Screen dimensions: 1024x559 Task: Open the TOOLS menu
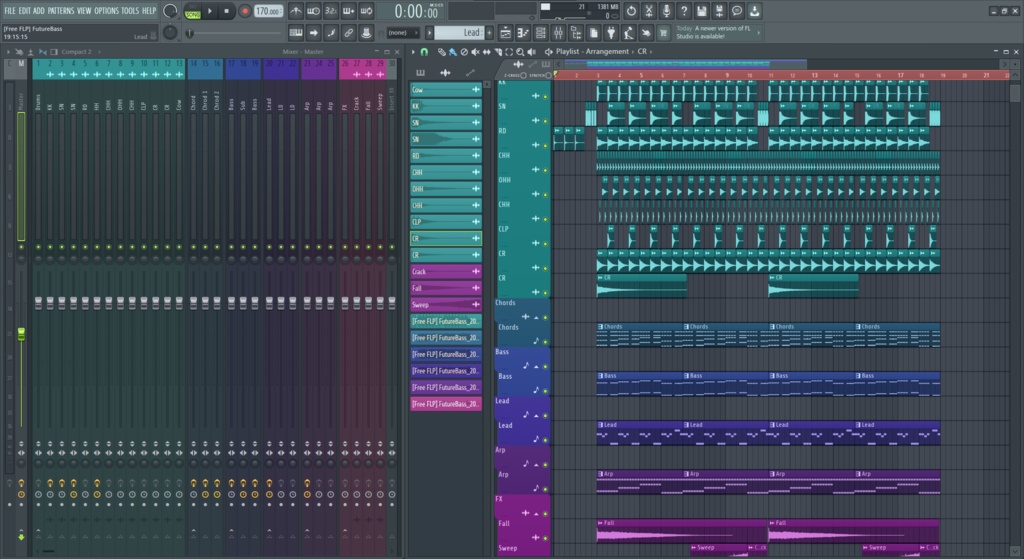(x=130, y=10)
